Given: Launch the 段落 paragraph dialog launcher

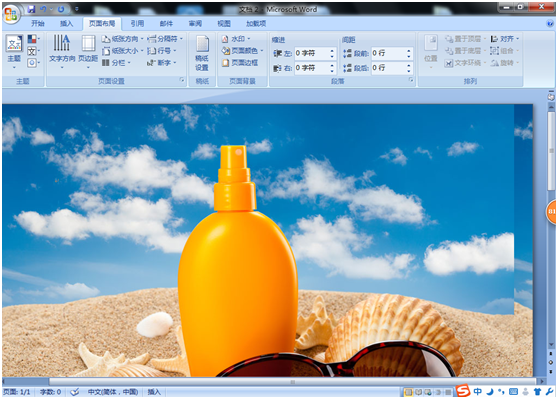Looking at the screenshot, I should pos(411,80).
